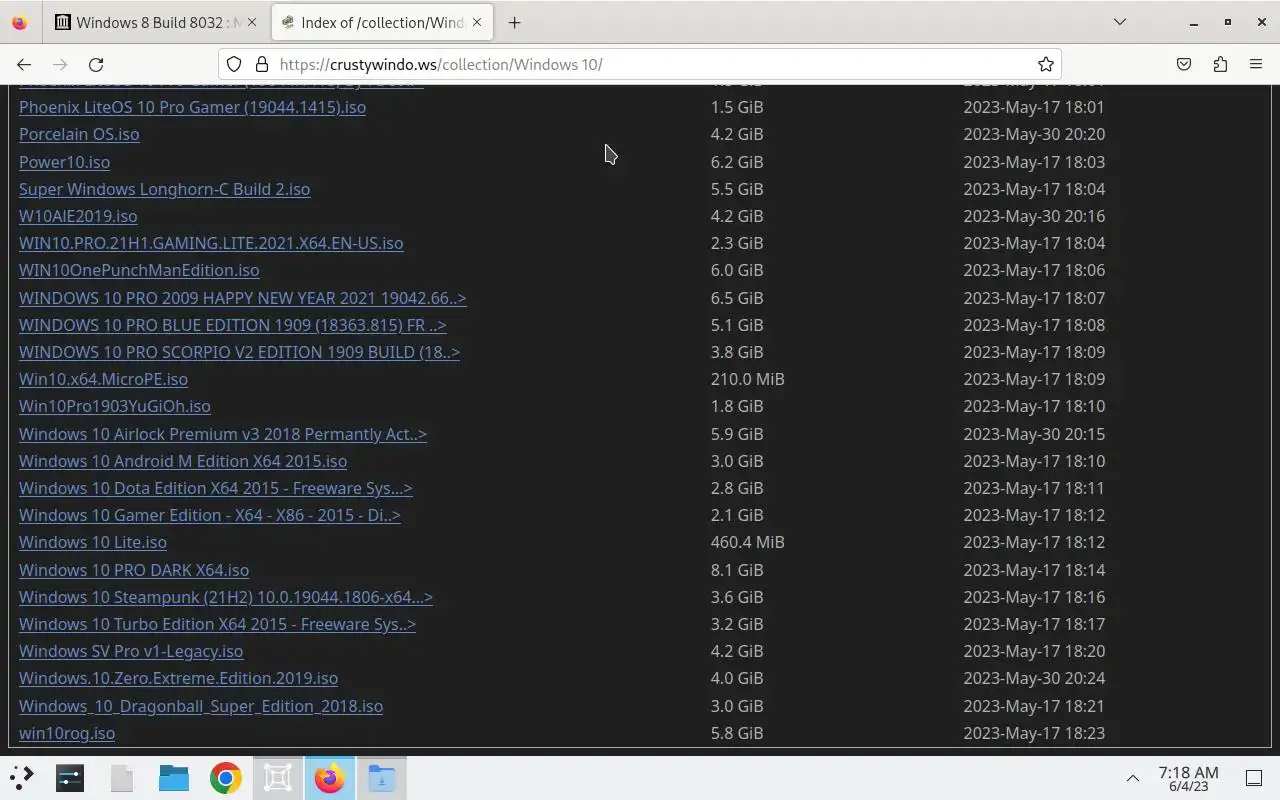Open Windows 10 Turbo Edition X64 2015 link
This screenshot has width=1280, height=800.
coord(217,624)
